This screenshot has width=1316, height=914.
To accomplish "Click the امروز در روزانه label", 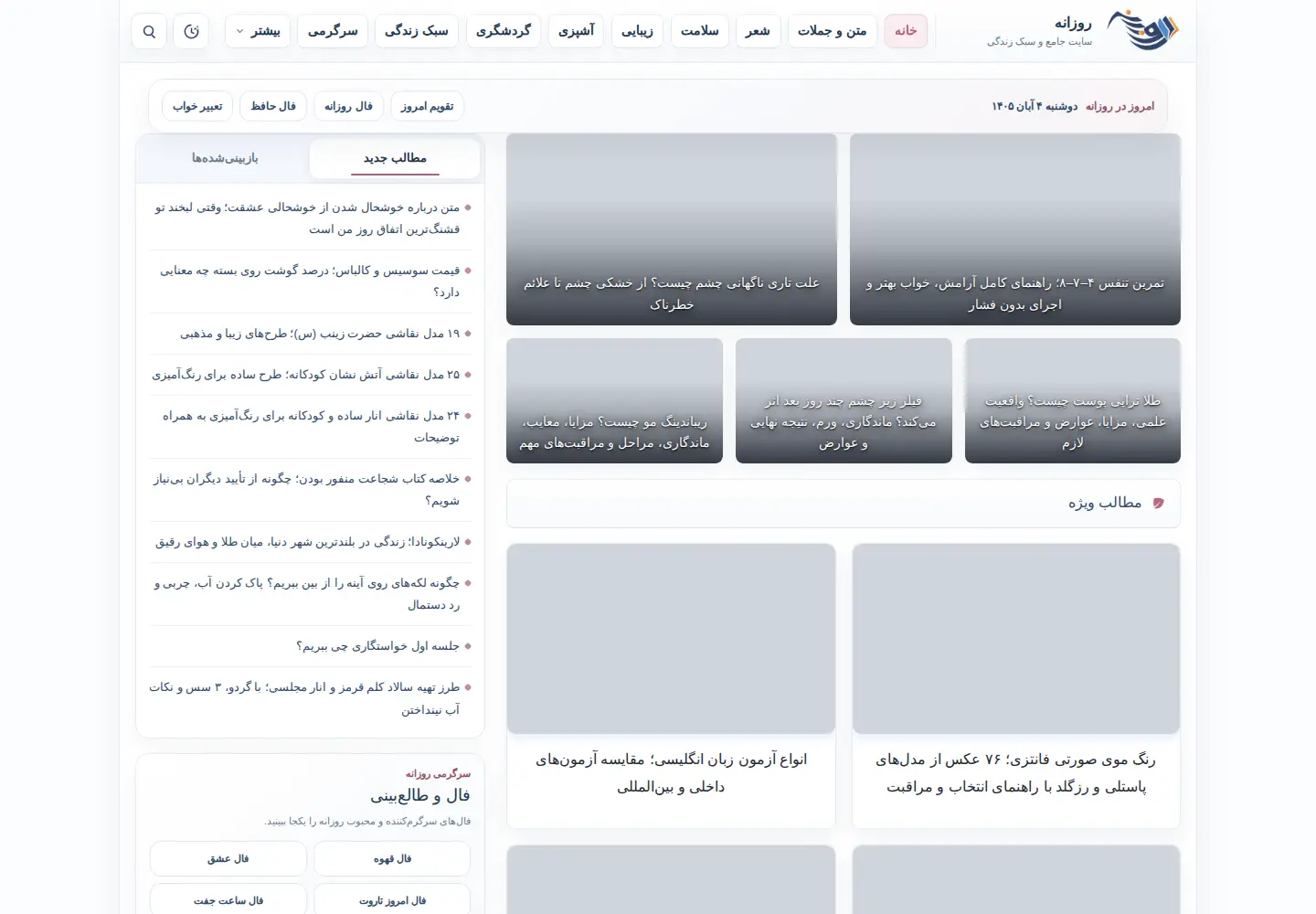I will pyautogui.click(x=1120, y=107).
